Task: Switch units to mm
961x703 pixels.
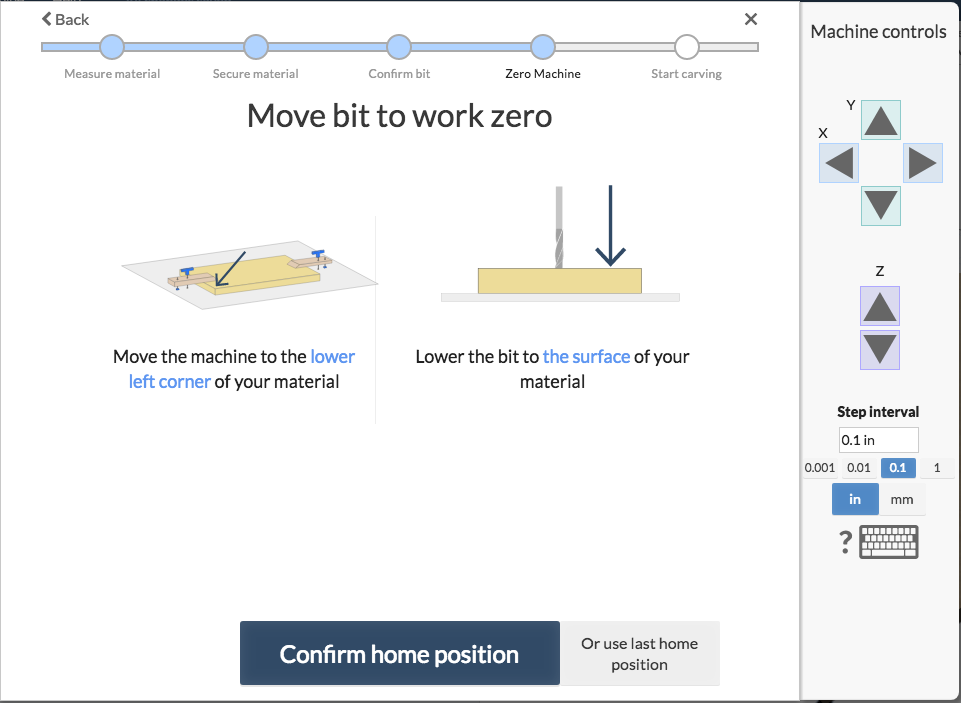Action: point(902,499)
